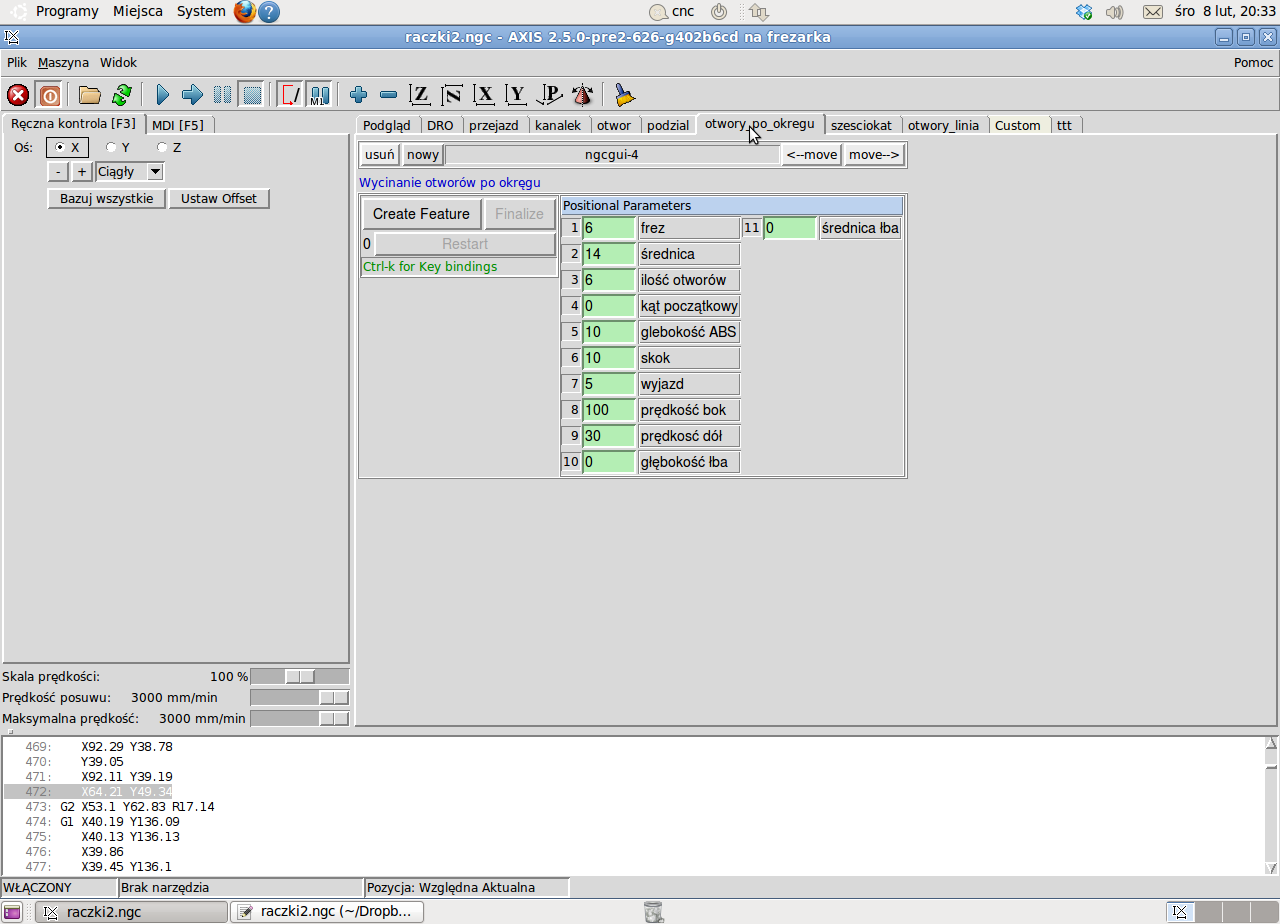
Task: Open volume control in system tray
Action: (x=1115, y=12)
